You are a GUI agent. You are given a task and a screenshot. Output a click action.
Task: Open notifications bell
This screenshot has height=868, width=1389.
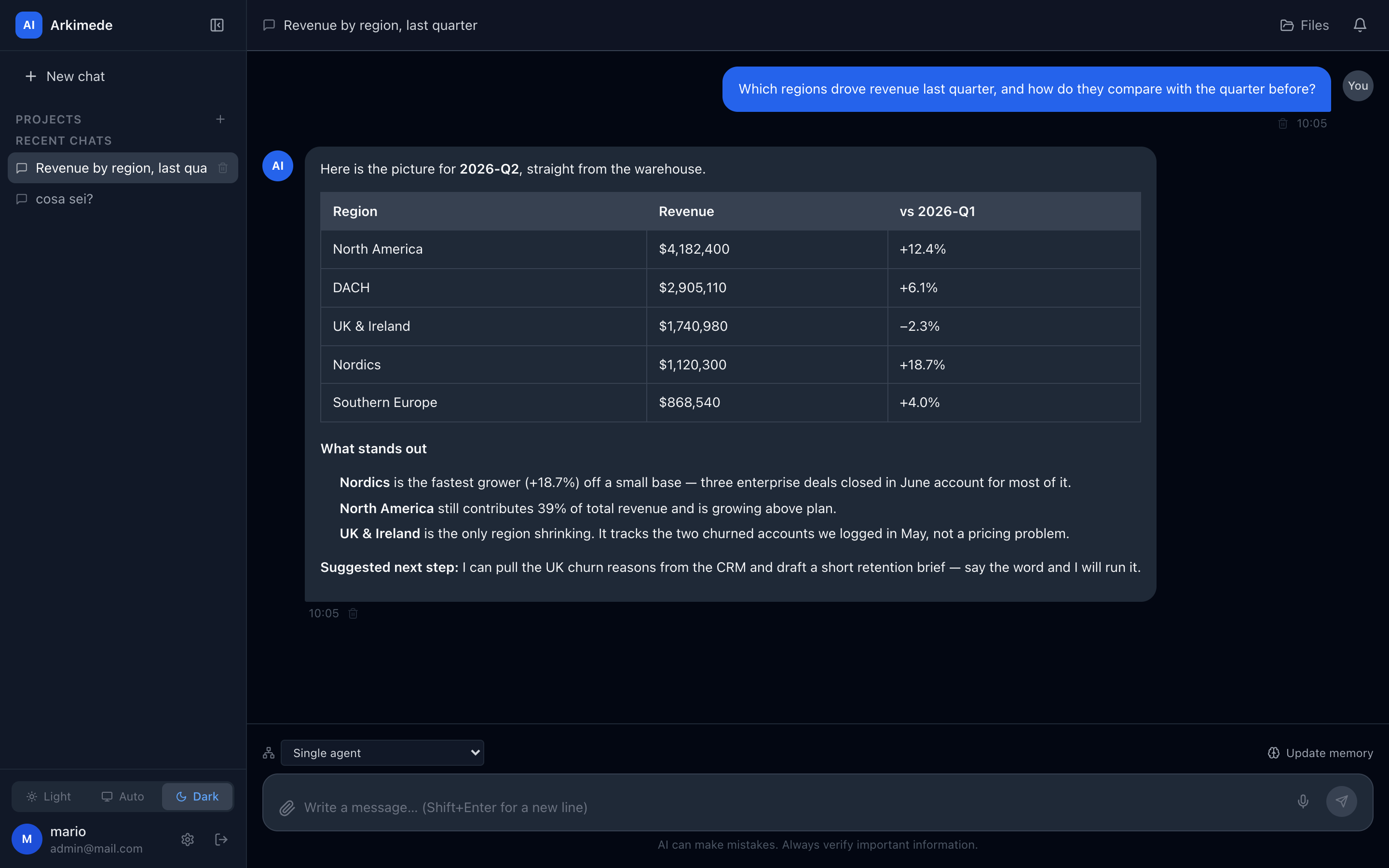point(1360,25)
